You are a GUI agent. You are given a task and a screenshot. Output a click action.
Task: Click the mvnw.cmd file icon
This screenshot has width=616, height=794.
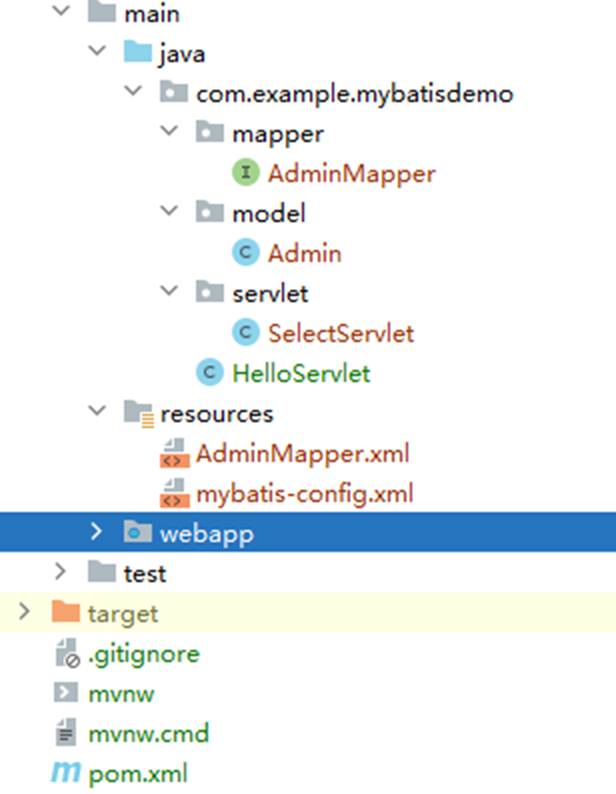pos(66,732)
